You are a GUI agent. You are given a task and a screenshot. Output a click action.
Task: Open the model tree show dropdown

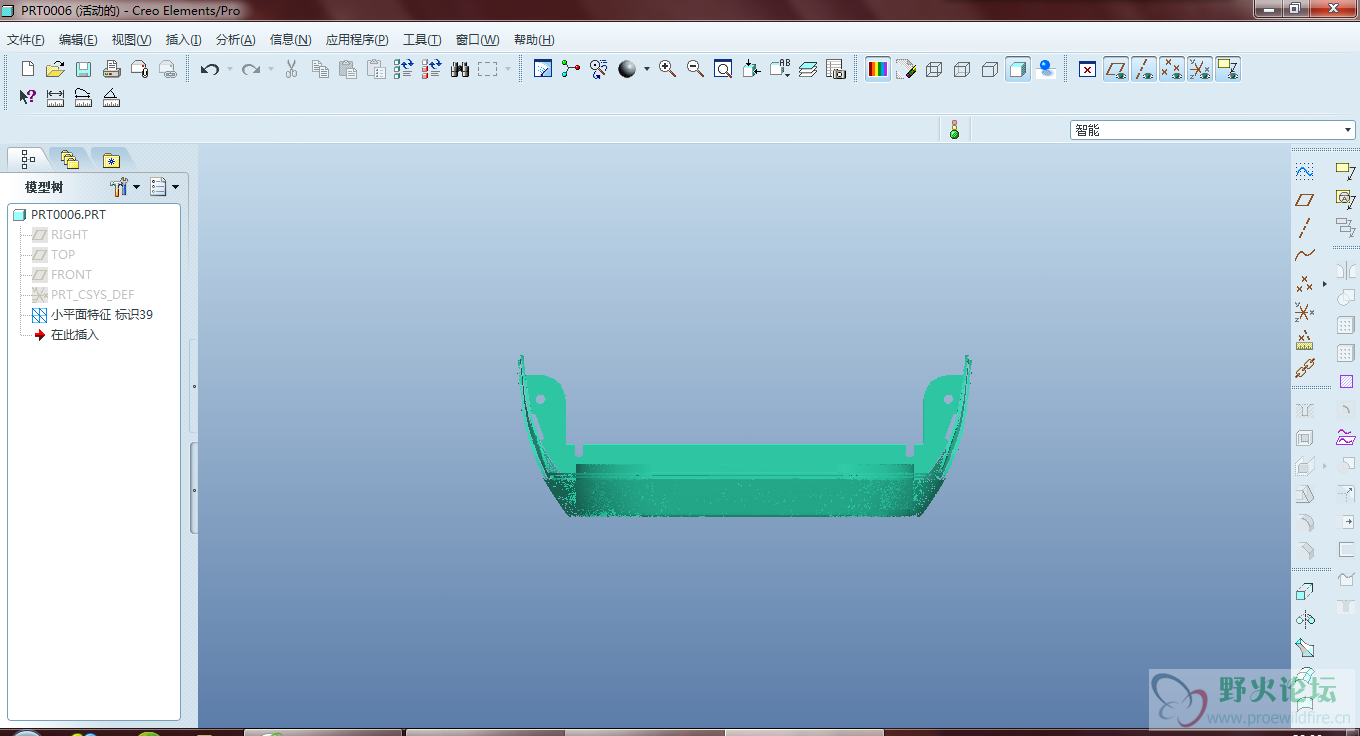164,187
